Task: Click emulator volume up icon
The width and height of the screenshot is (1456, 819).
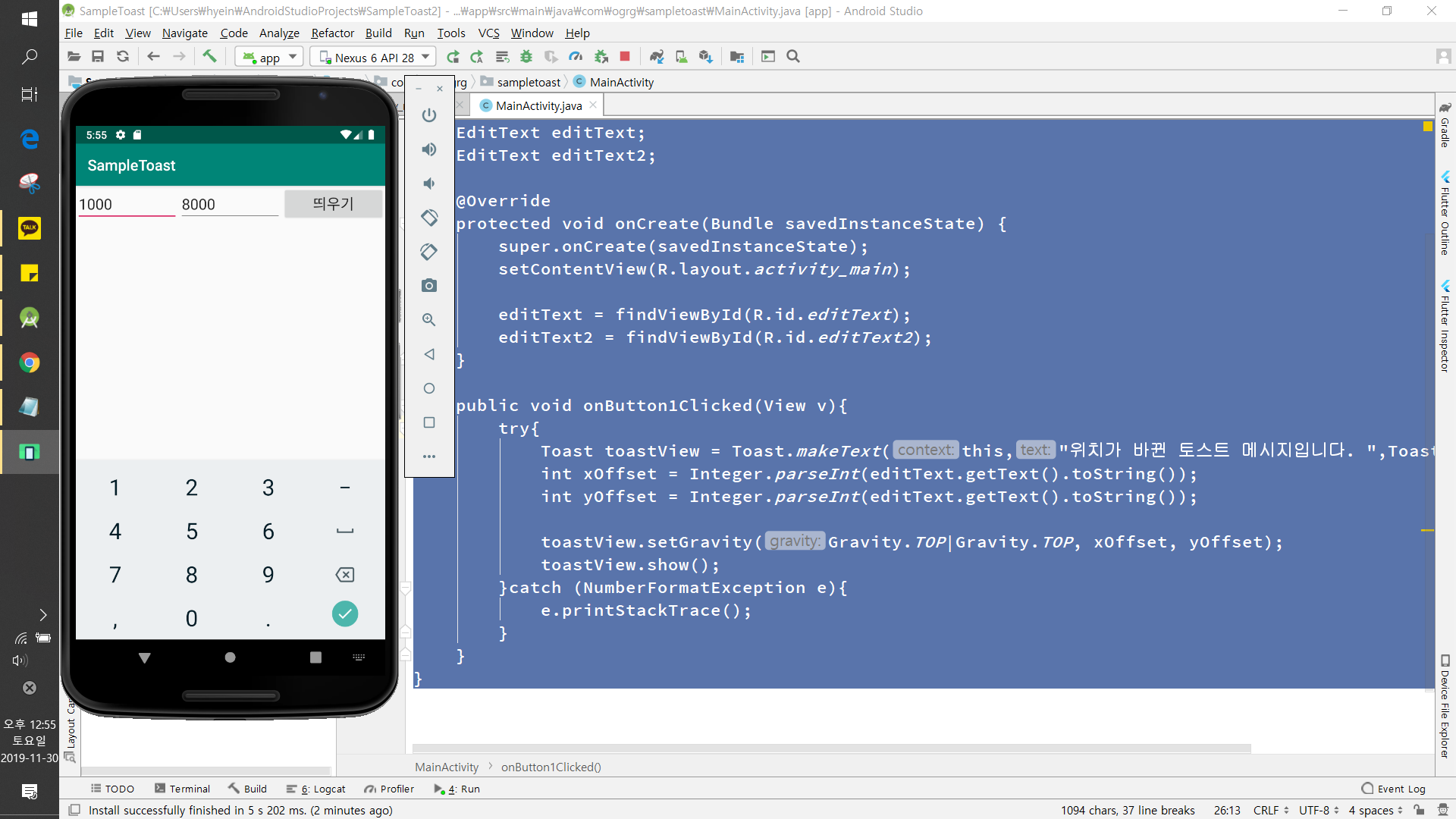Action: (429, 149)
